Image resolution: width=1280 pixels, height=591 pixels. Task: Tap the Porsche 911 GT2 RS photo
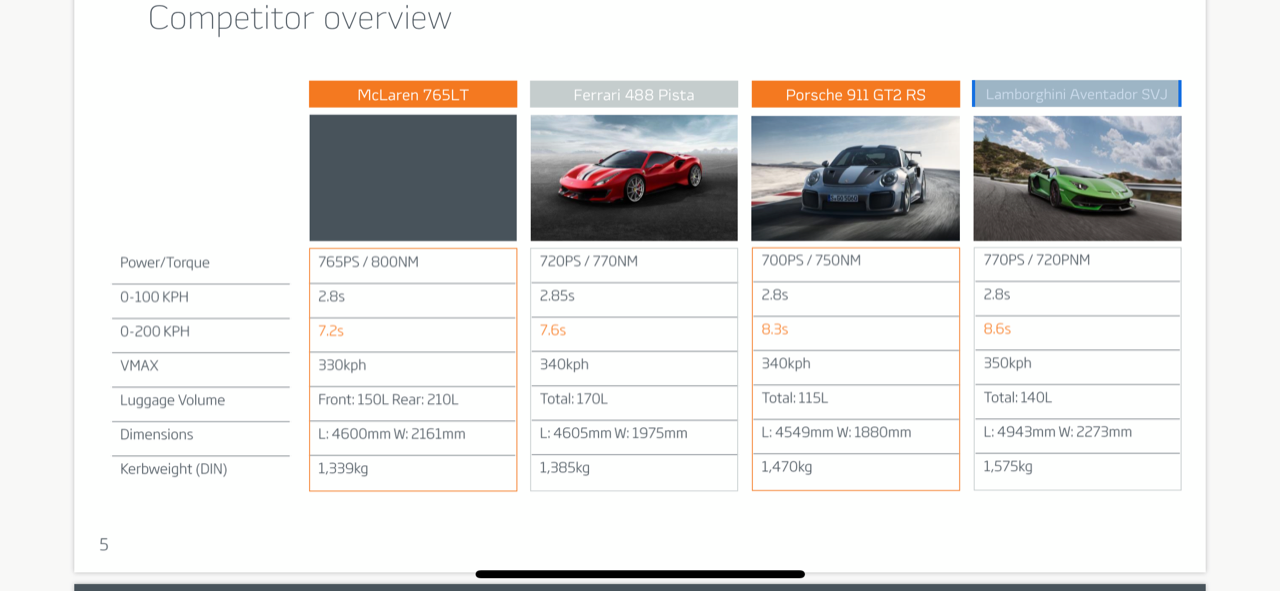[x=855, y=178]
